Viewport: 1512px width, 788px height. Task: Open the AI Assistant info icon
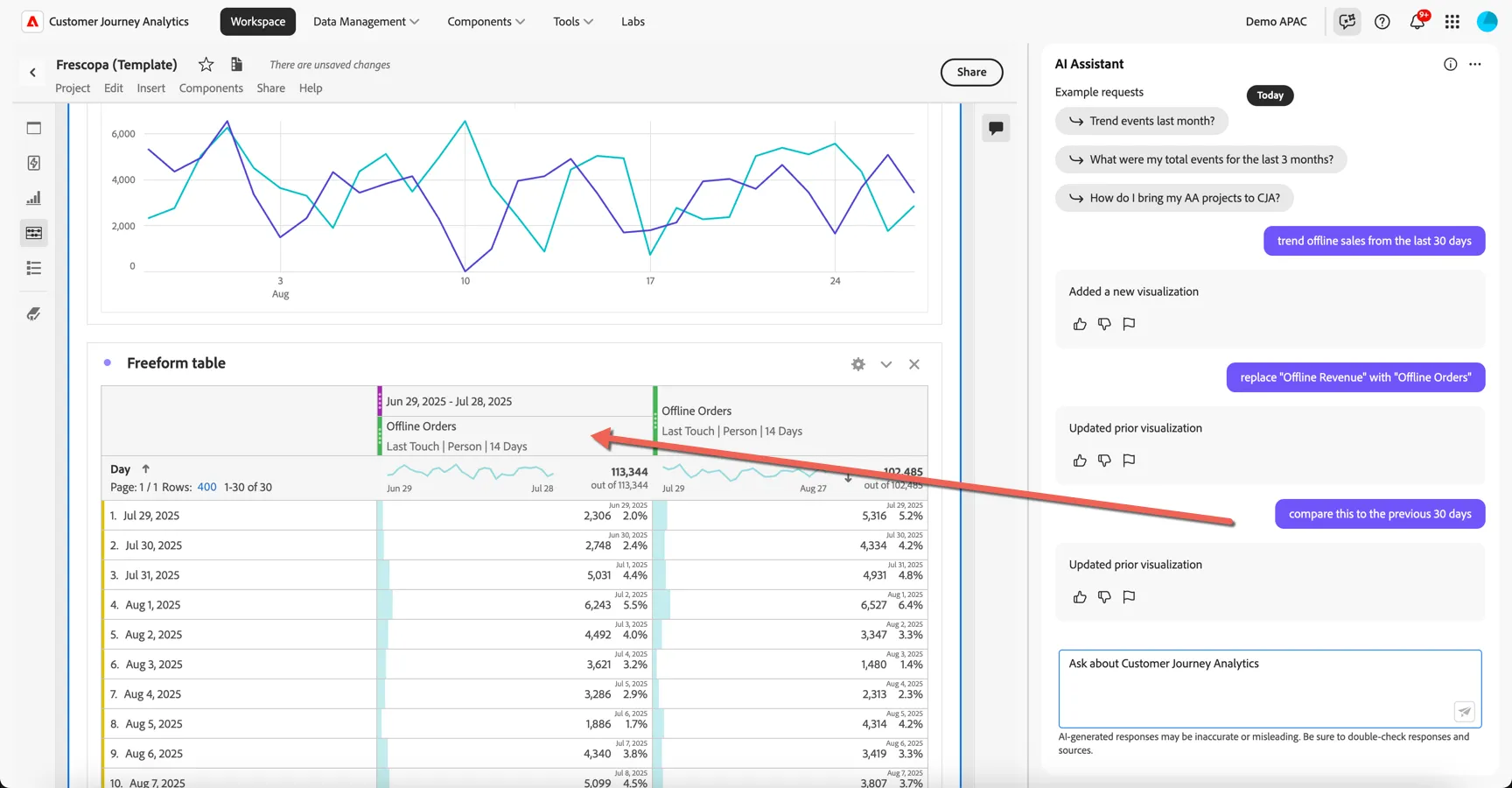pyautogui.click(x=1450, y=64)
